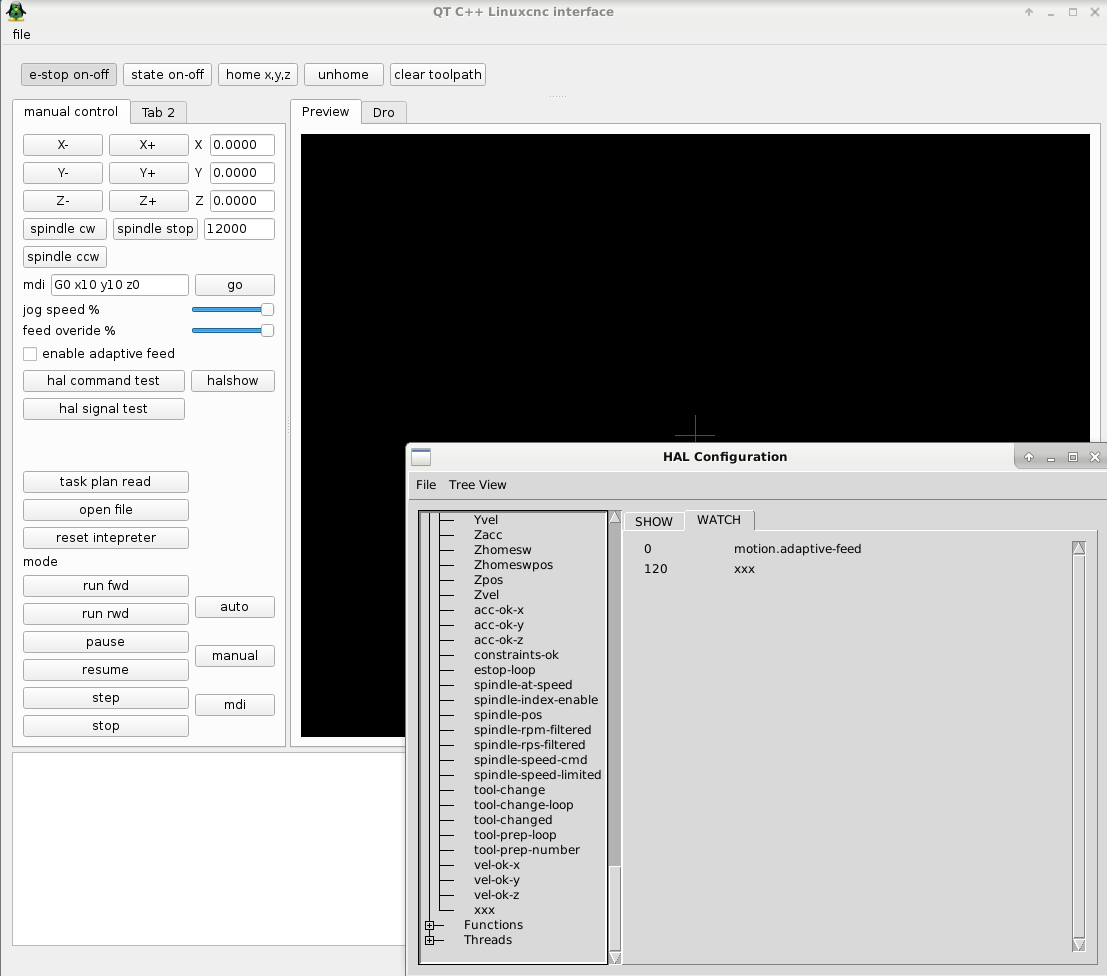Viewport: 1107px width, 976px height.
Task: Switch to the SHOW tab
Action: point(654,522)
